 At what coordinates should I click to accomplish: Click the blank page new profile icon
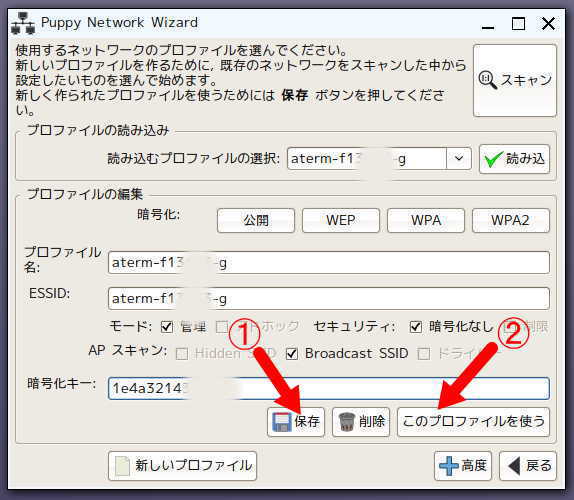point(122,466)
